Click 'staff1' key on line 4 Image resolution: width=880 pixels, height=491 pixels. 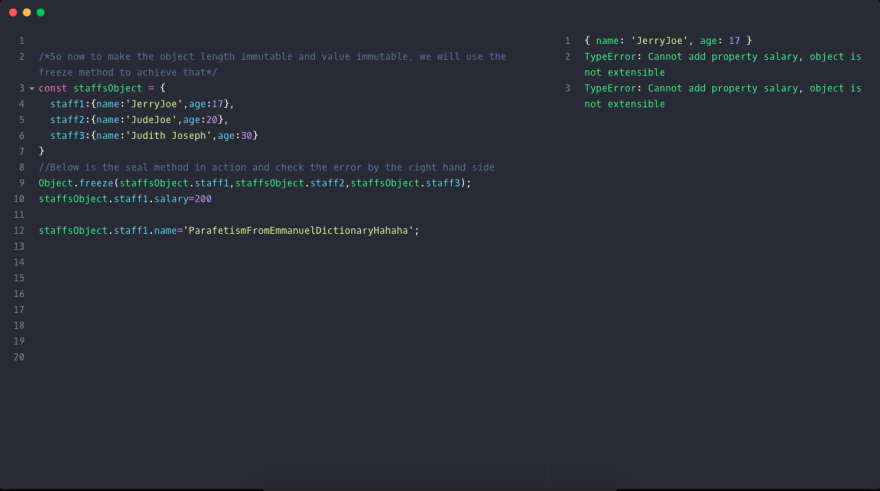click(67, 104)
